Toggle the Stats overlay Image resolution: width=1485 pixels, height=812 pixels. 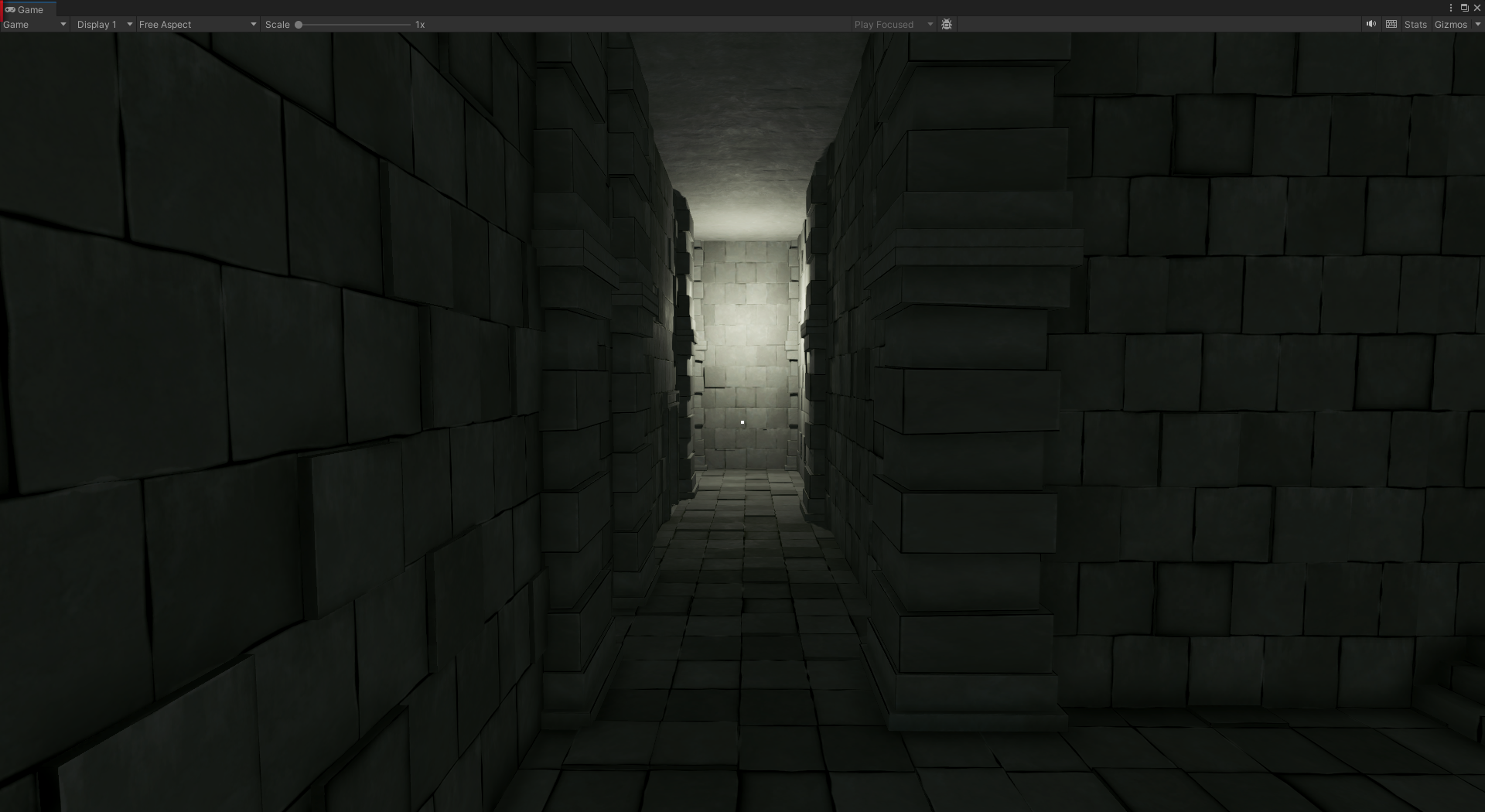tap(1415, 24)
